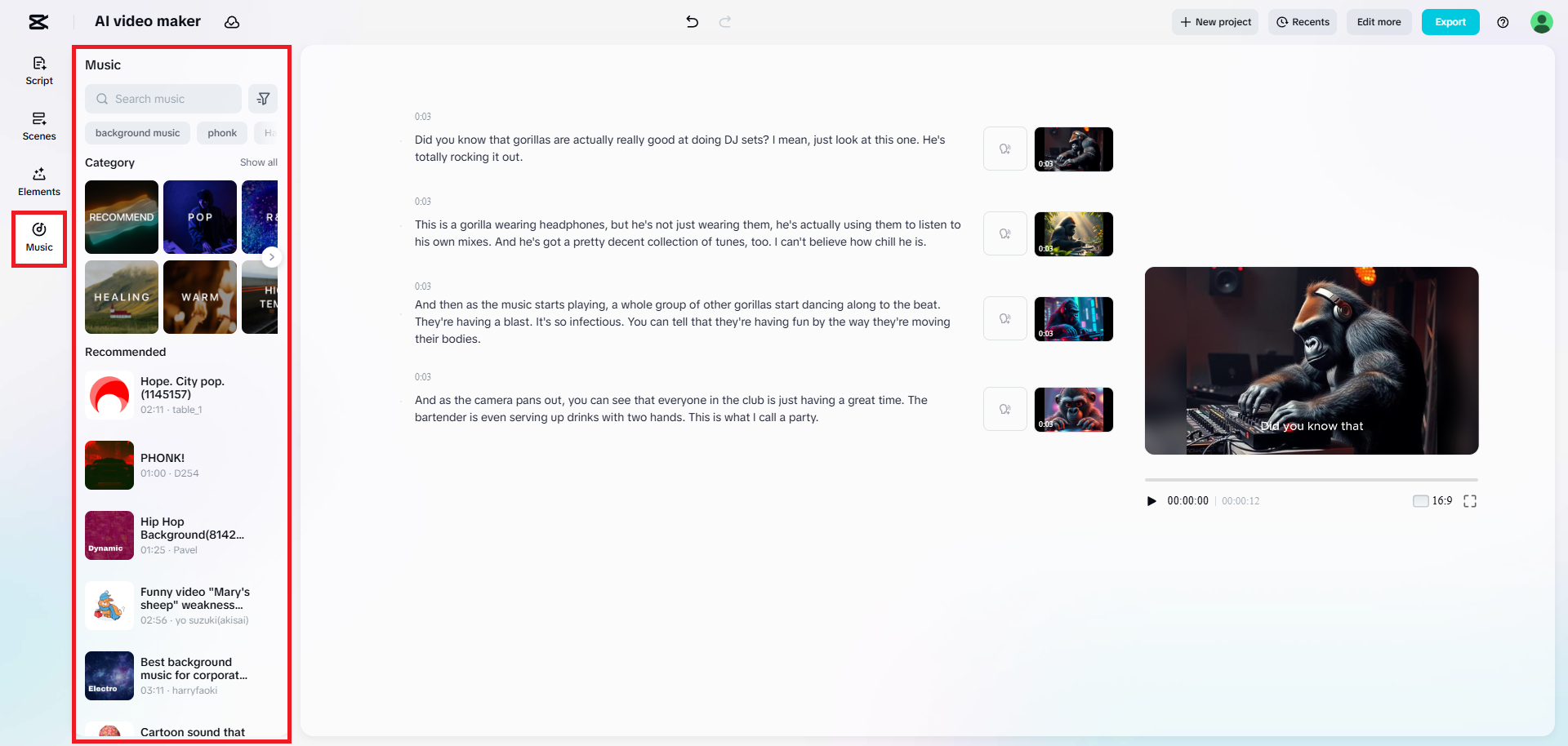Click the 'Did you know that' caption overlay
This screenshot has height=746, width=1568.
1312,426
